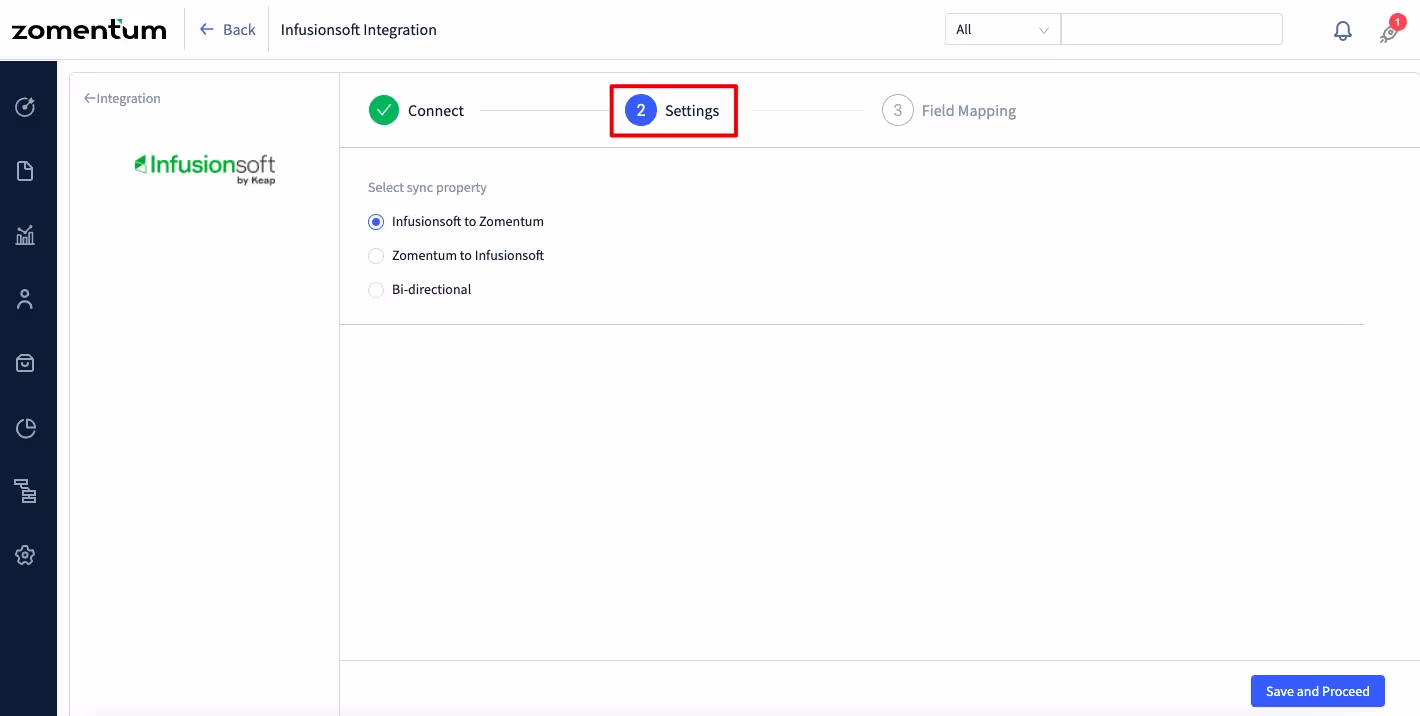Click Save and Proceed
The image size is (1420, 716).
tap(1317, 691)
